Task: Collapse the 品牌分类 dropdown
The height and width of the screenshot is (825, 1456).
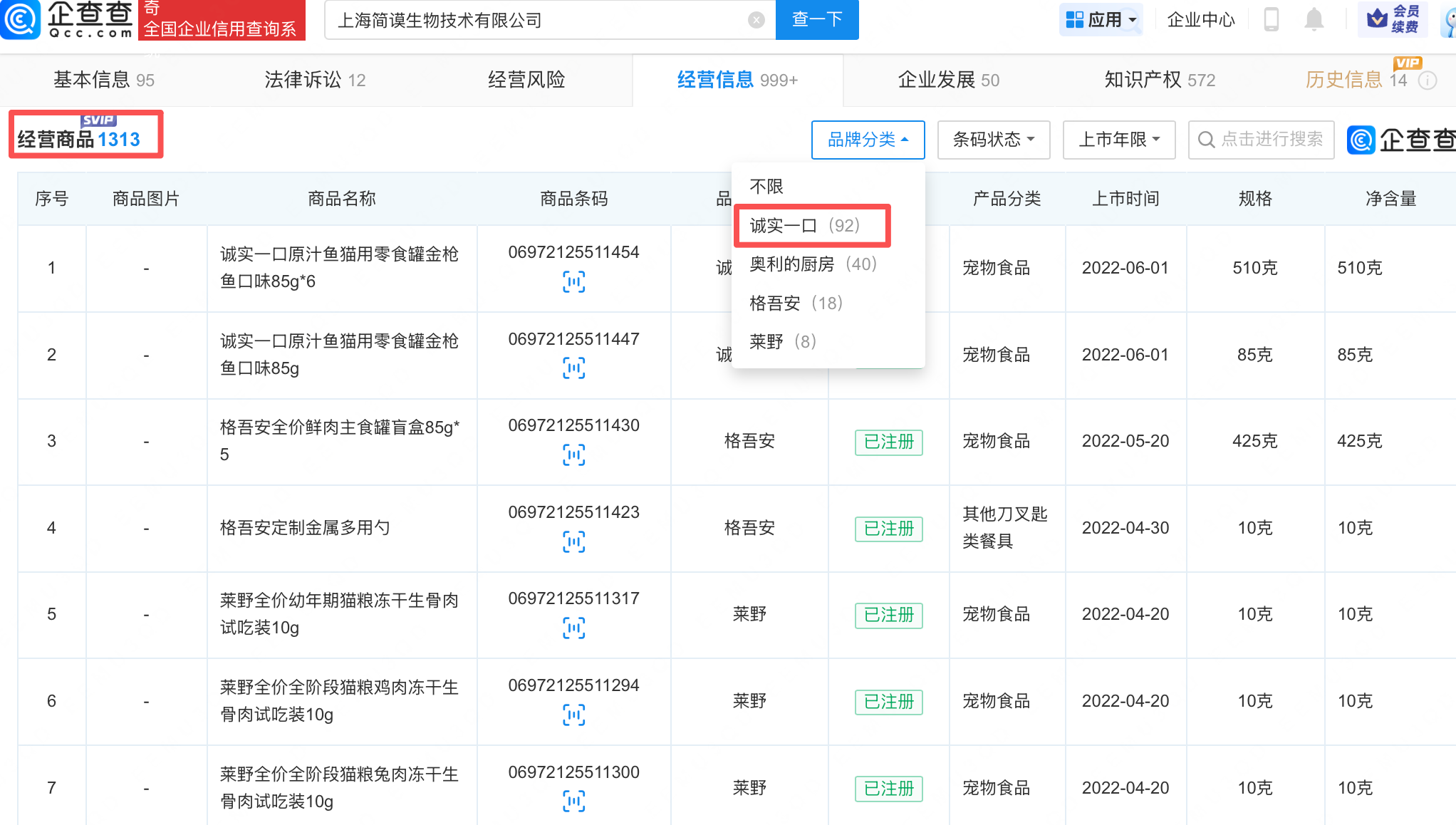Action: (868, 140)
